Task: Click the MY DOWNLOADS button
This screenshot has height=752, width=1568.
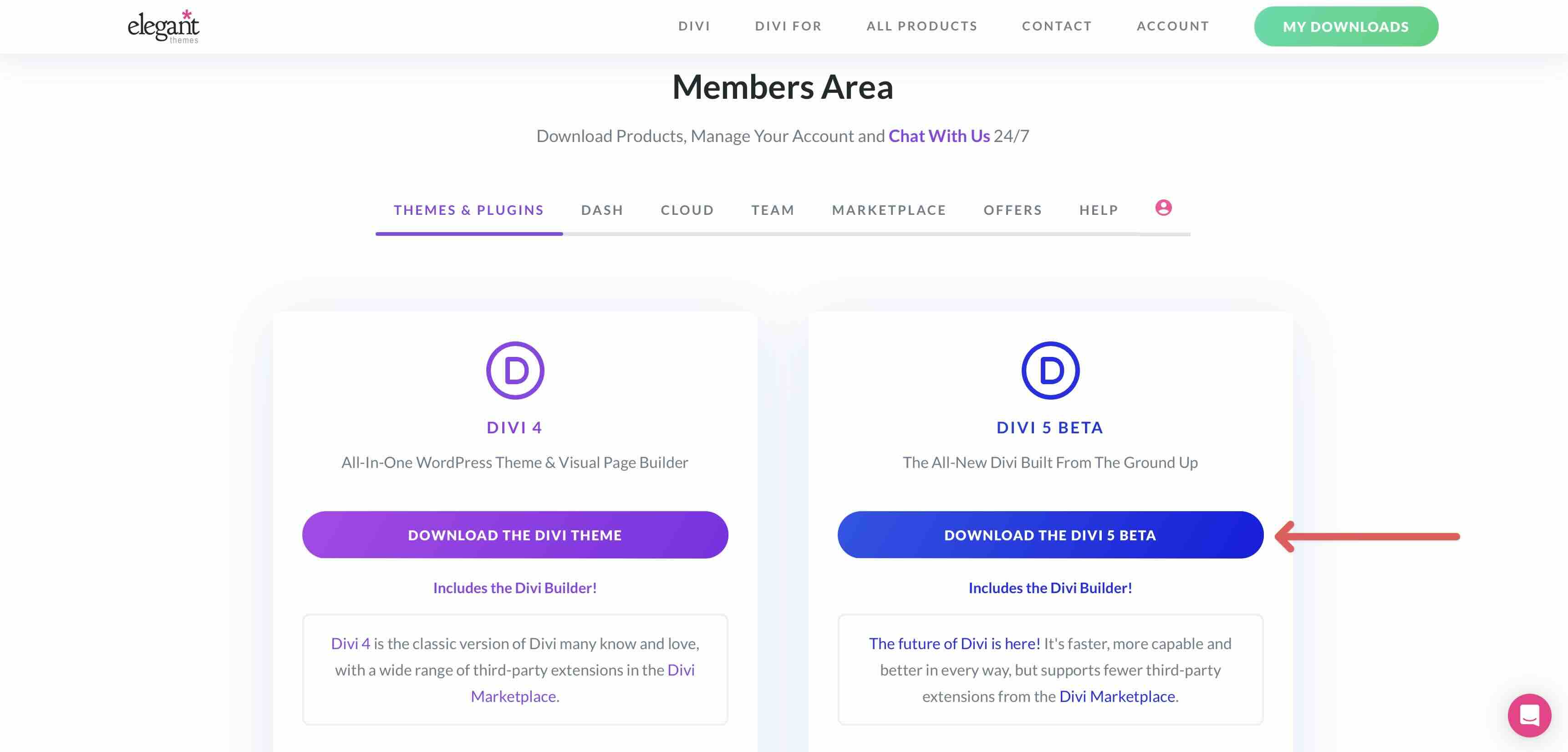Action: pyautogui.click(x=1345, y=26)
